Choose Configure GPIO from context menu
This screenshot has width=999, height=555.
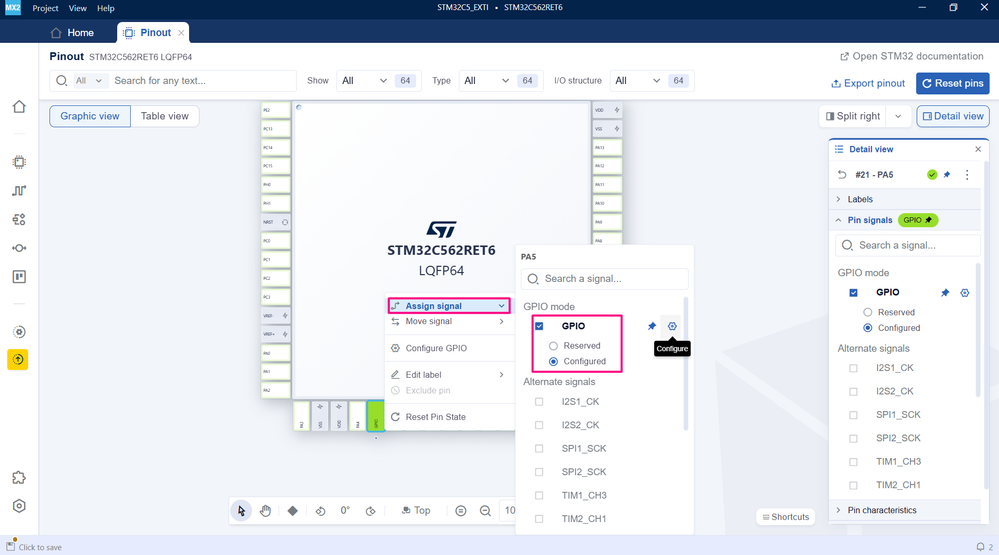449,348
